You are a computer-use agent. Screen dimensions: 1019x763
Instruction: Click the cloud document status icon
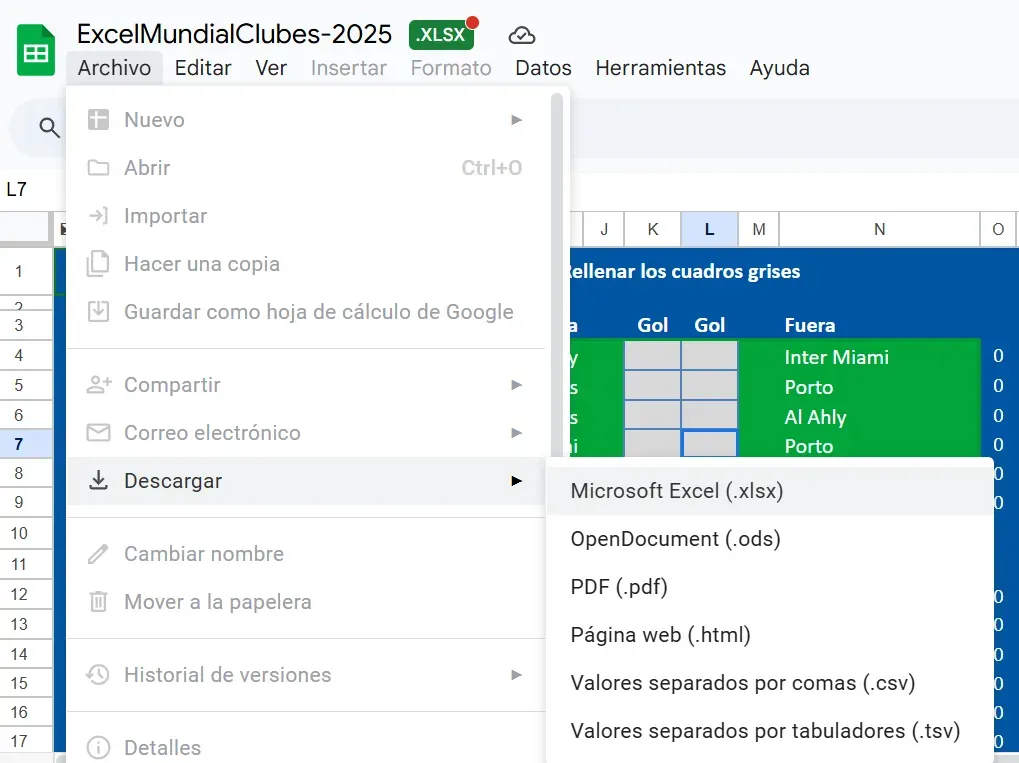coord(521,36)
